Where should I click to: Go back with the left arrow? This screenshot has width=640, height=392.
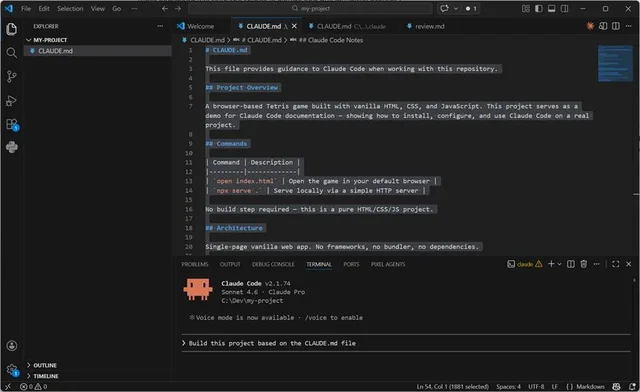tap(164, 9)
